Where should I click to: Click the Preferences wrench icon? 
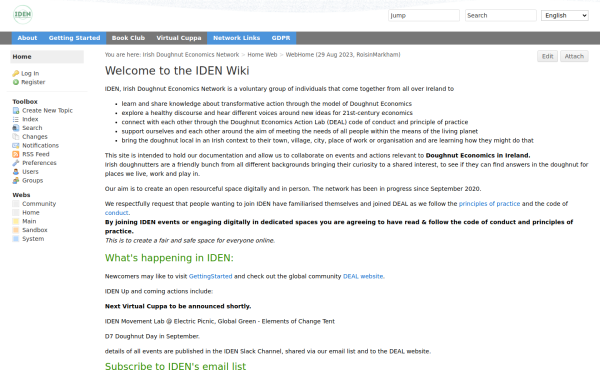16,163
